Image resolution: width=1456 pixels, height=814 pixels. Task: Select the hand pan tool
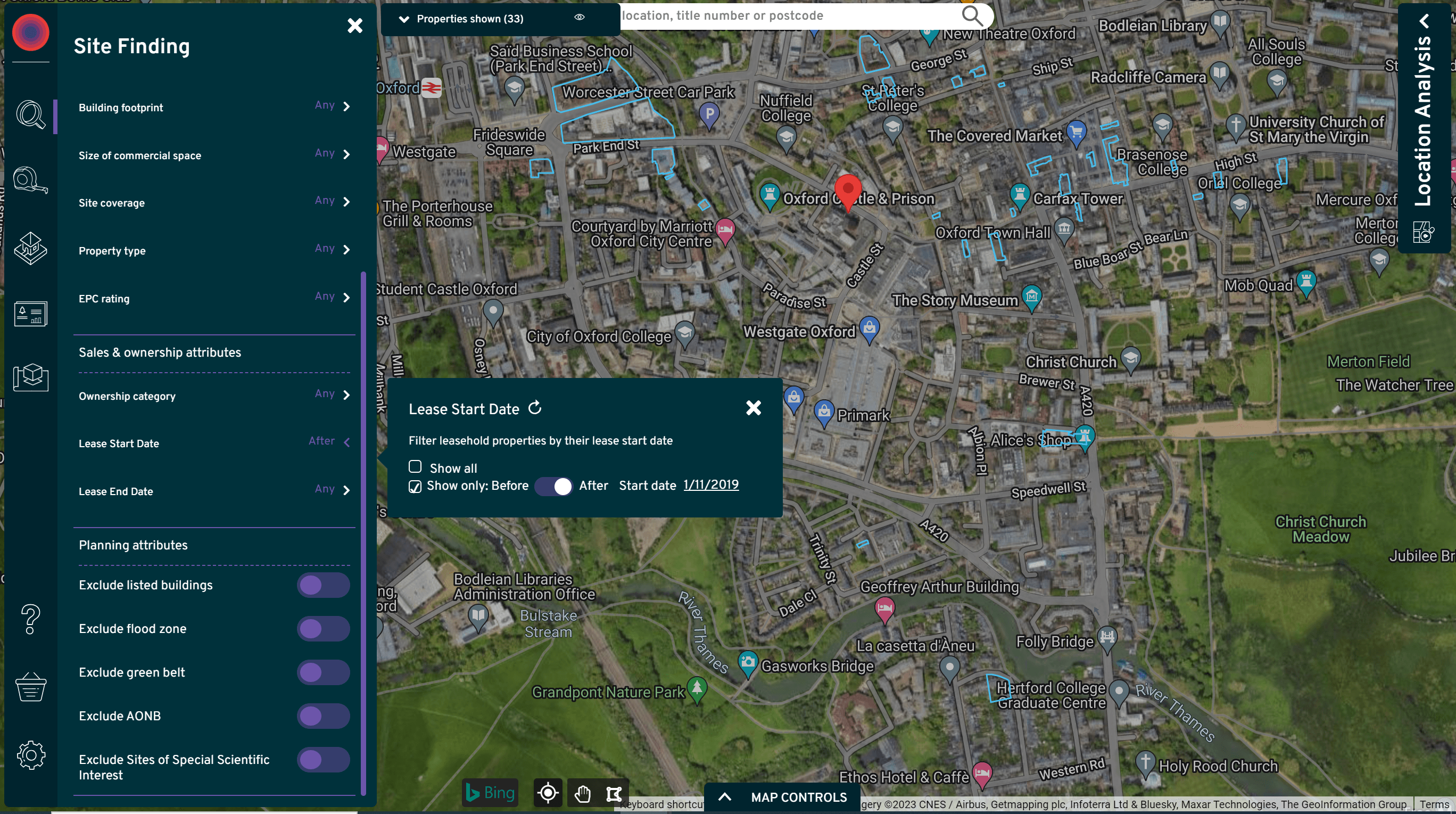[582, 794]
